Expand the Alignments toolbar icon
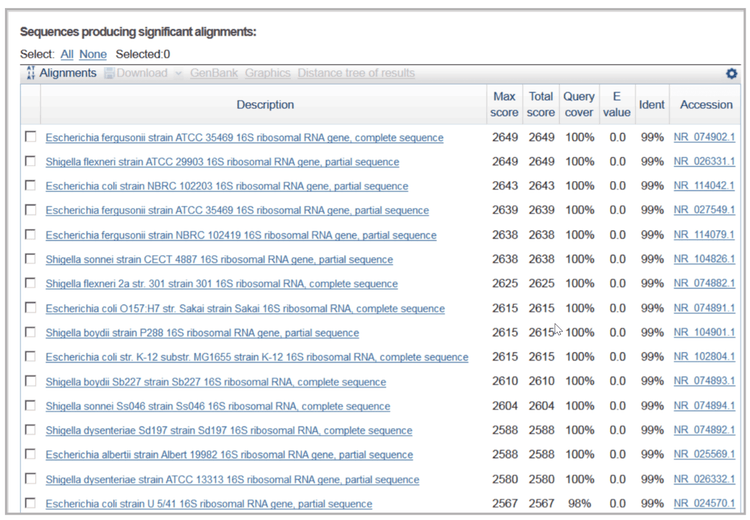The width and height of the screenshot is (750, 520). click(31, 73)
